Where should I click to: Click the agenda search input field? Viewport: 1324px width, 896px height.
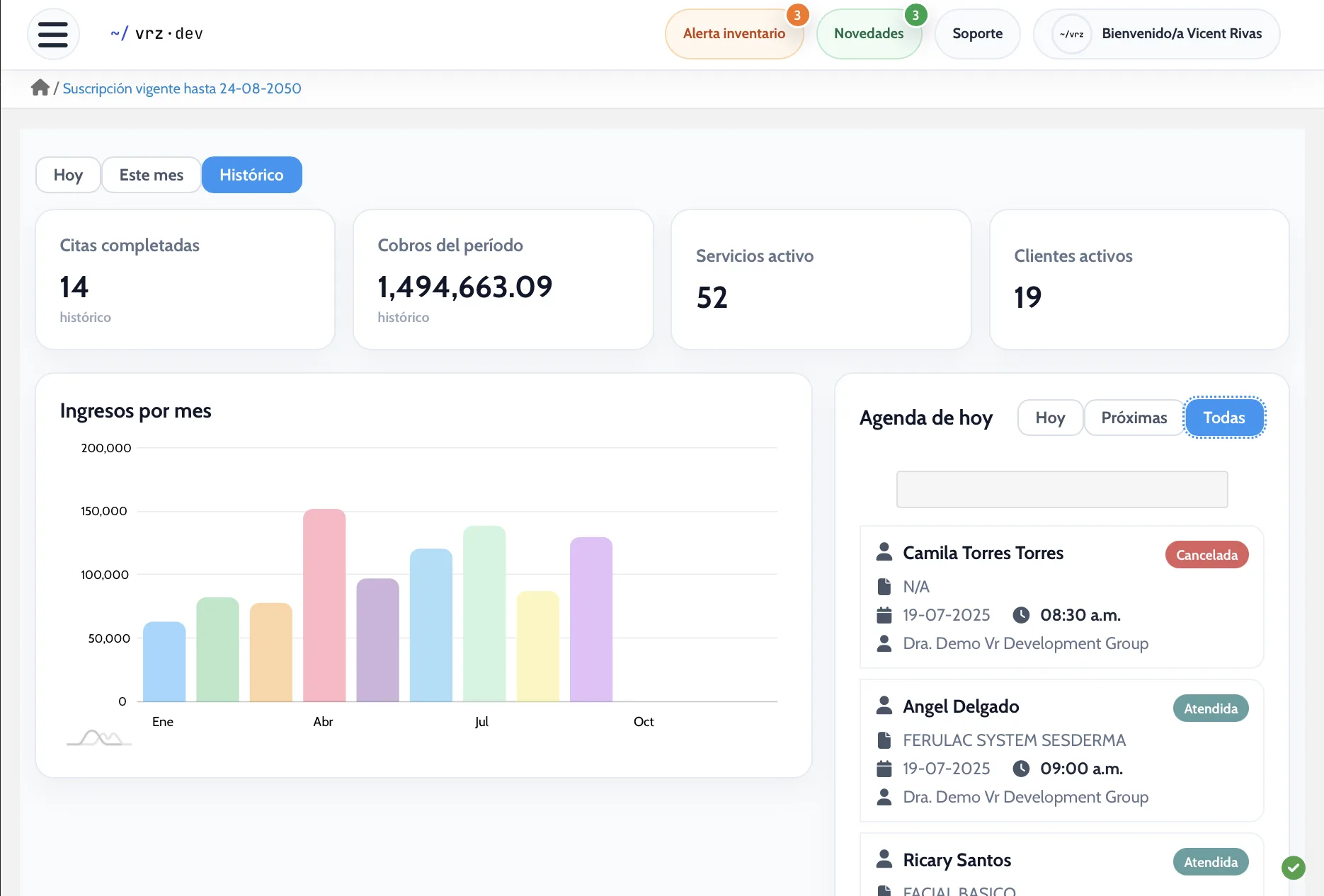1062,489
